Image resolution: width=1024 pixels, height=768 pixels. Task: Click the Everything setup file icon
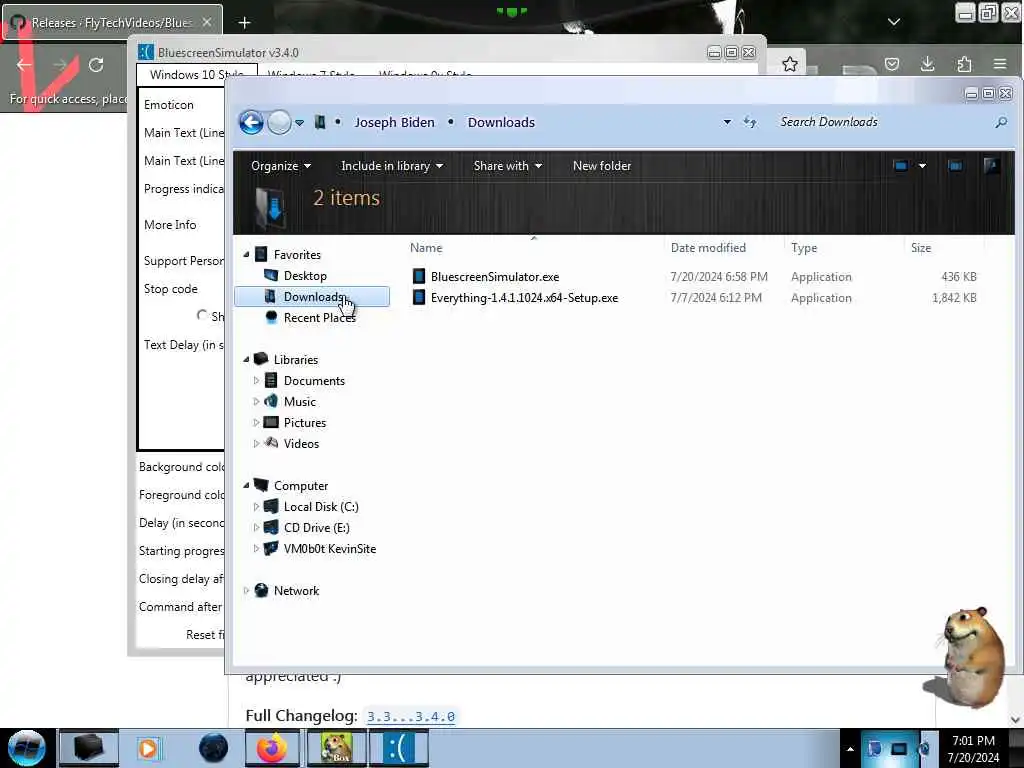click(x=419, y=298)
